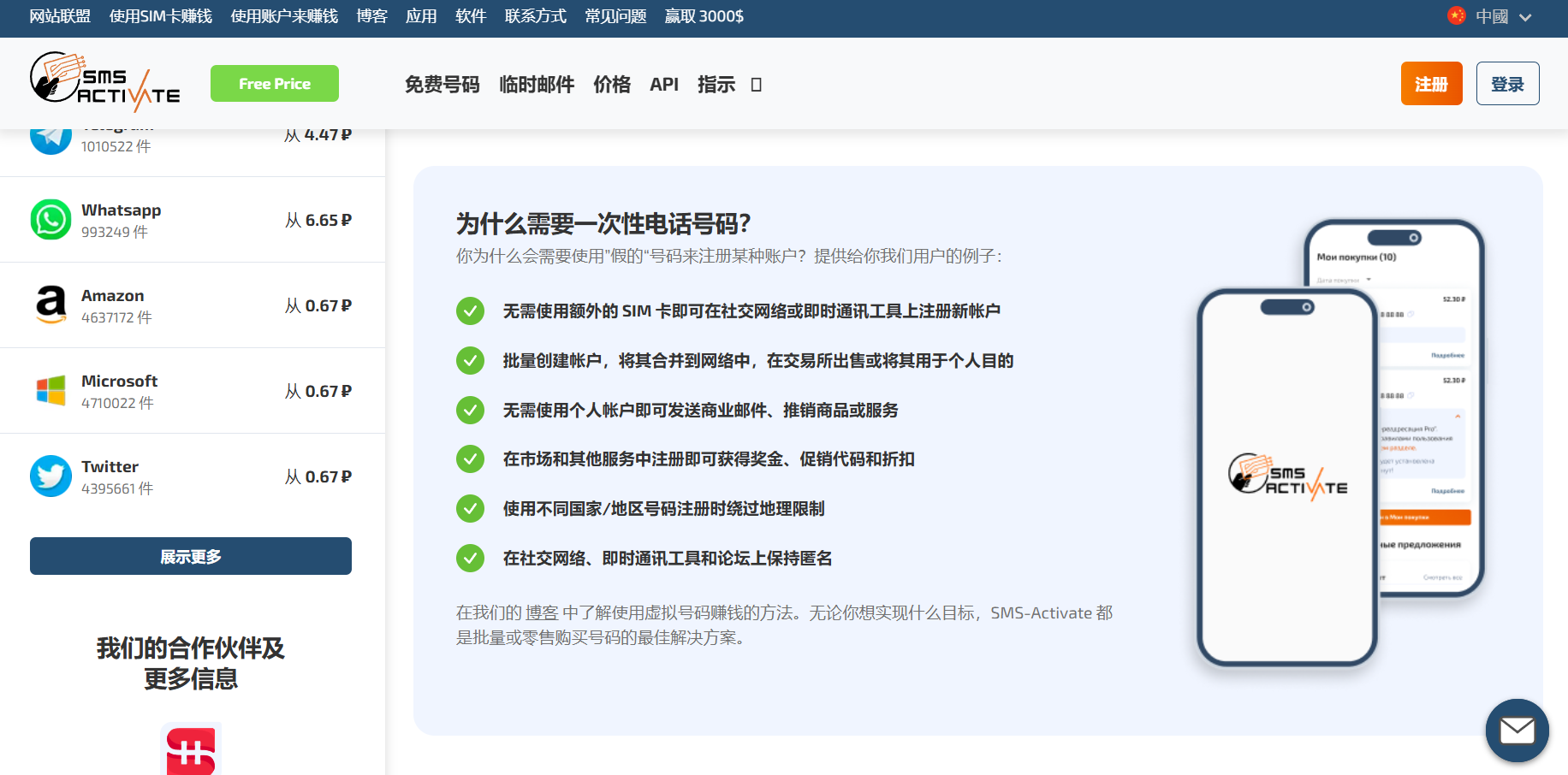Click the Telegram price 从 4.47 ₽
Image resolution: width=1568 pixels, height=775 pixels.
pyautogui.click(x=318, y=135)
